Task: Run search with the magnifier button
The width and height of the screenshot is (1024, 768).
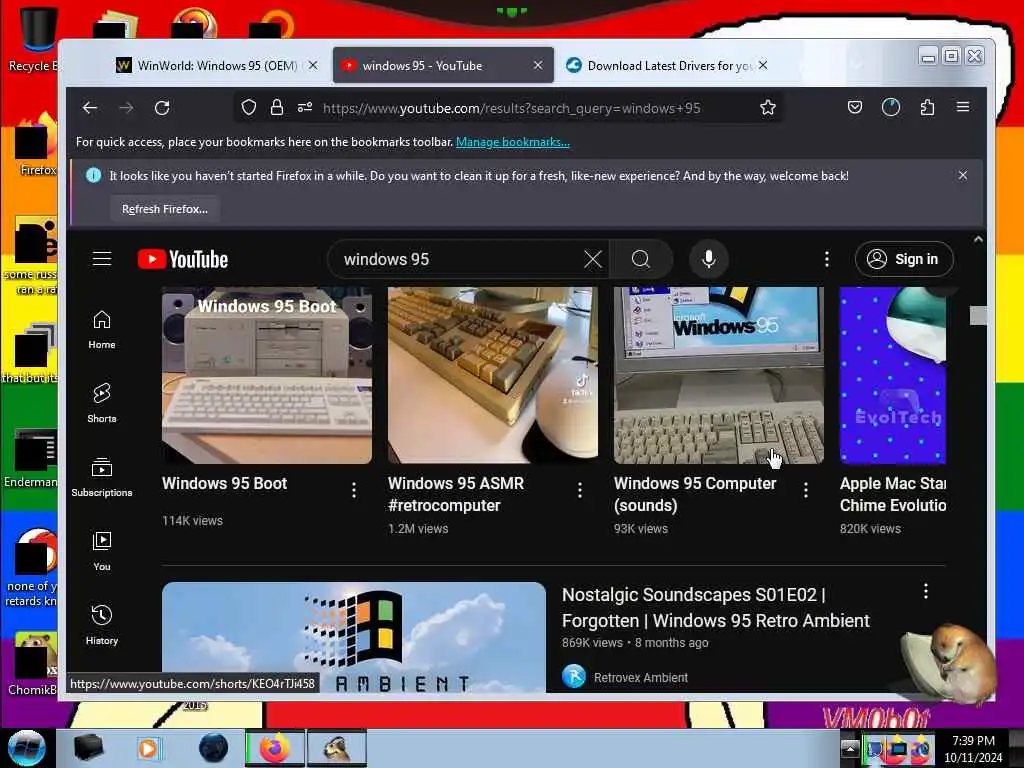Action: click(641, 259)
